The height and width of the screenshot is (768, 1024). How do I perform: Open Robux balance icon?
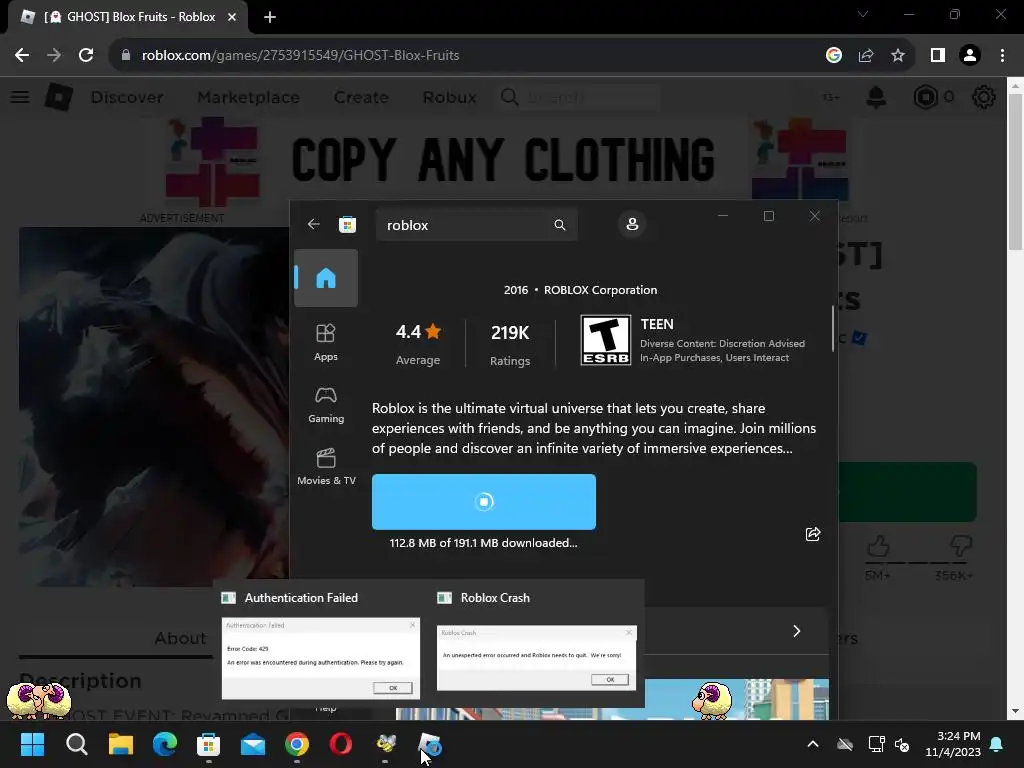pyautogui.click(x=925, y=97)
